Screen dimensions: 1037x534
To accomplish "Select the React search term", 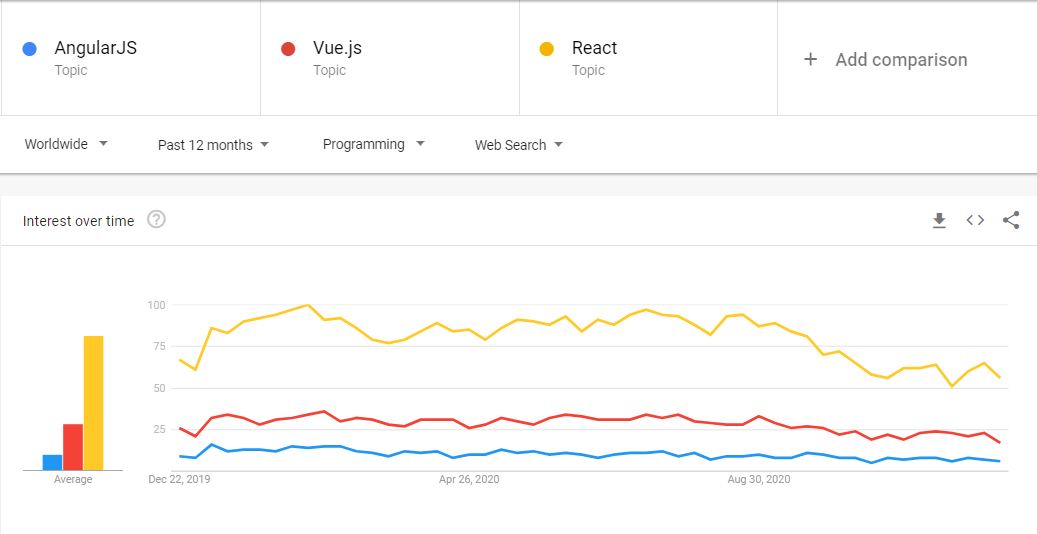I will pyautogui.click(x=594, y=48).
